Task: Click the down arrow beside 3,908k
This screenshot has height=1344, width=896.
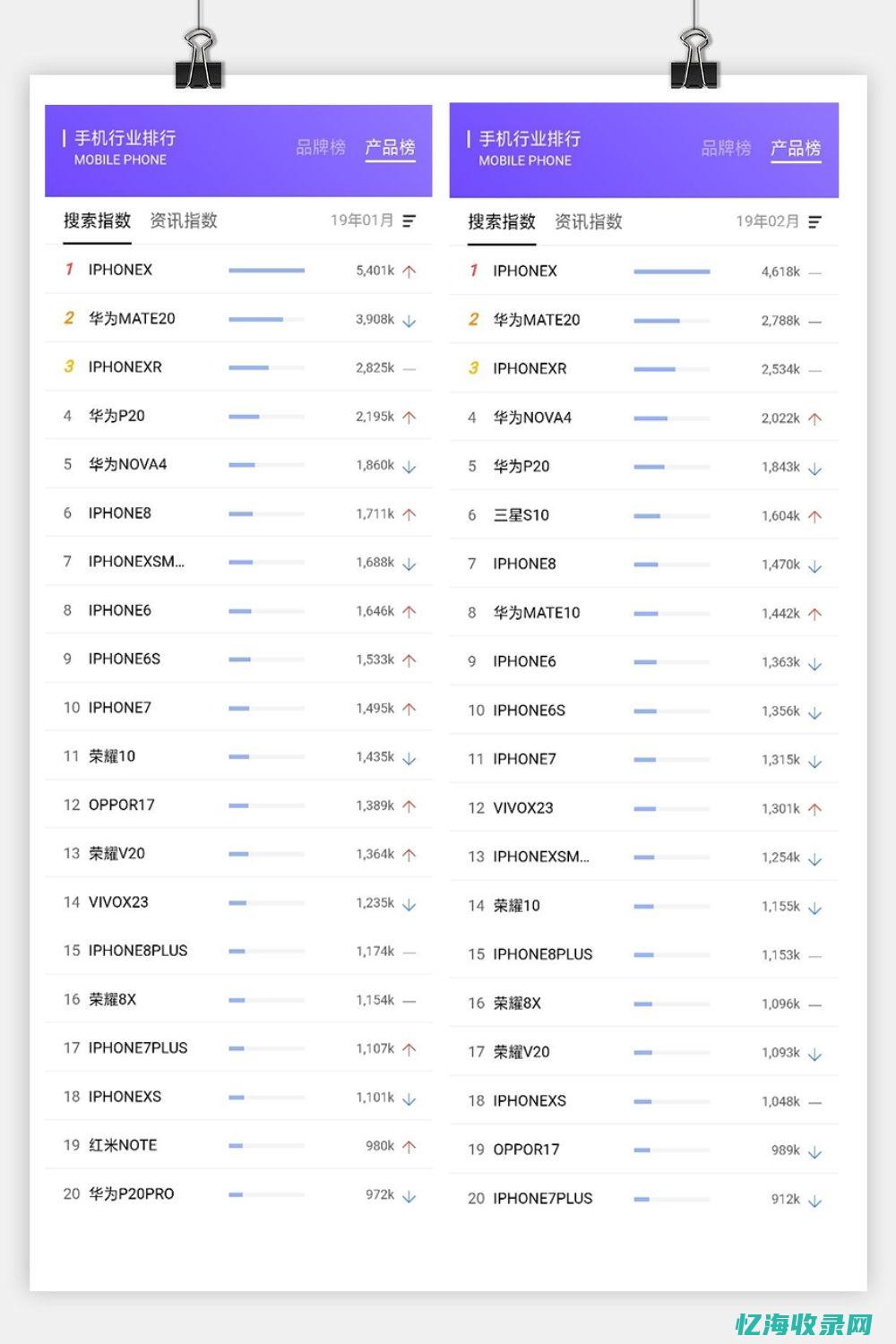Action: point(409,320)
